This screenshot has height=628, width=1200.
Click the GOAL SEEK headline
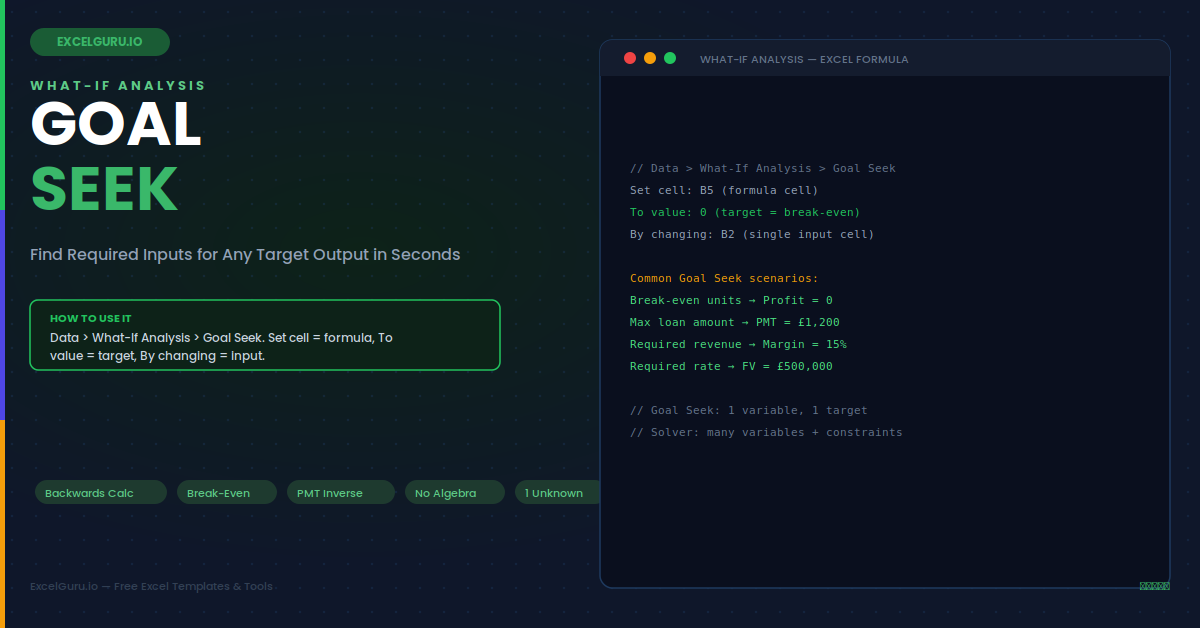116,156
